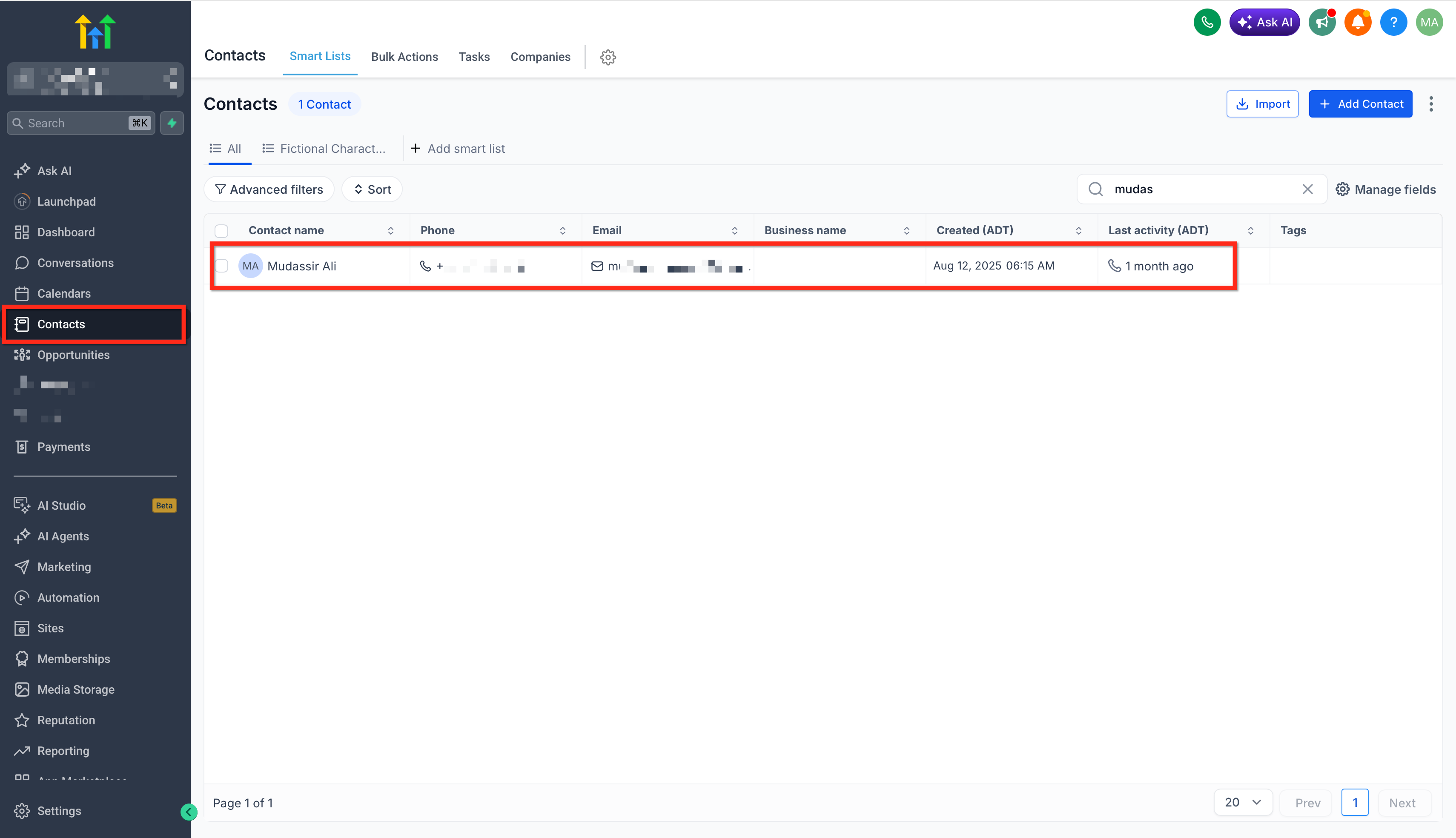
Task: Click the Import button
Action: coord(1262,104)
